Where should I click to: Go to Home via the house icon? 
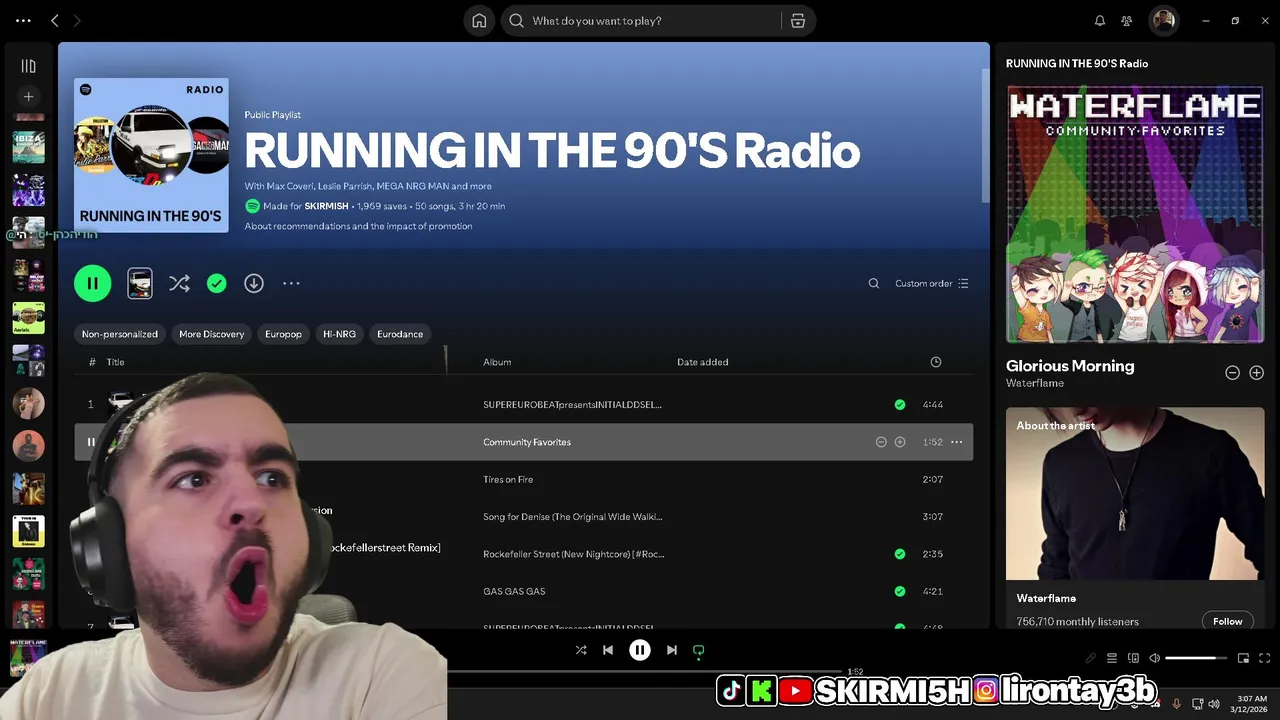pos(479,21)
